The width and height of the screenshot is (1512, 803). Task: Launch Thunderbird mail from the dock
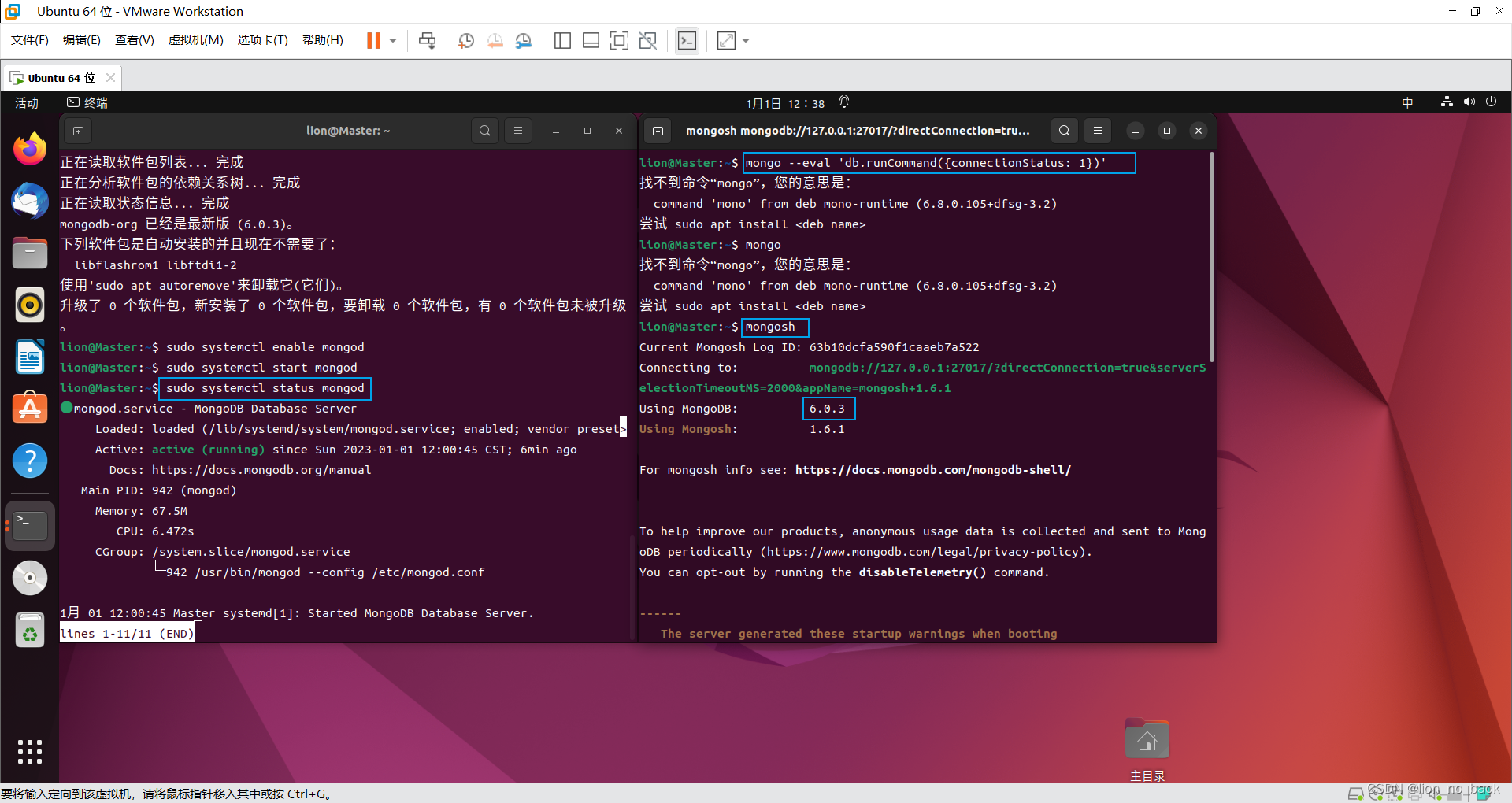(x=30, y=201)
